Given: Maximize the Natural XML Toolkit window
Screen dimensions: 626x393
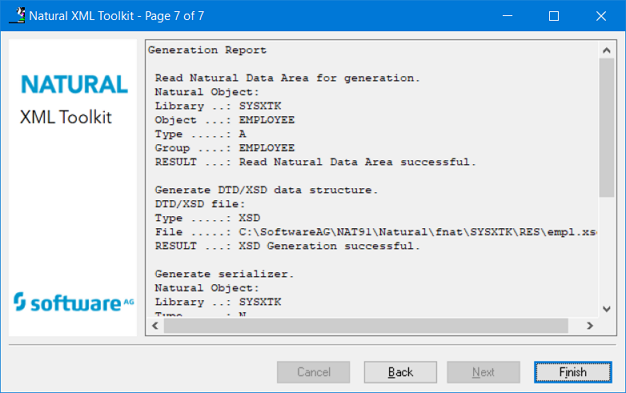Looking at the screenshot, I should tap(554, 16).
